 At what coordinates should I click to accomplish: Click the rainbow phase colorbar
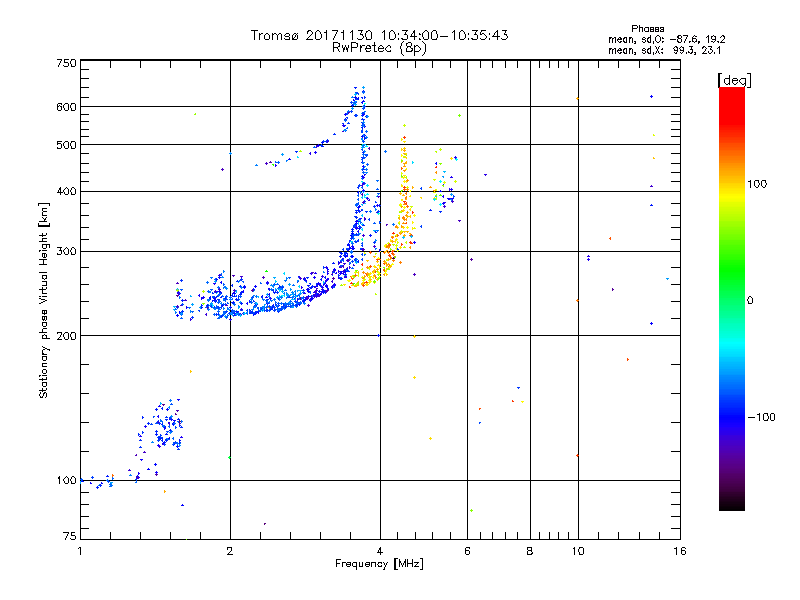(x=732, y=298)
